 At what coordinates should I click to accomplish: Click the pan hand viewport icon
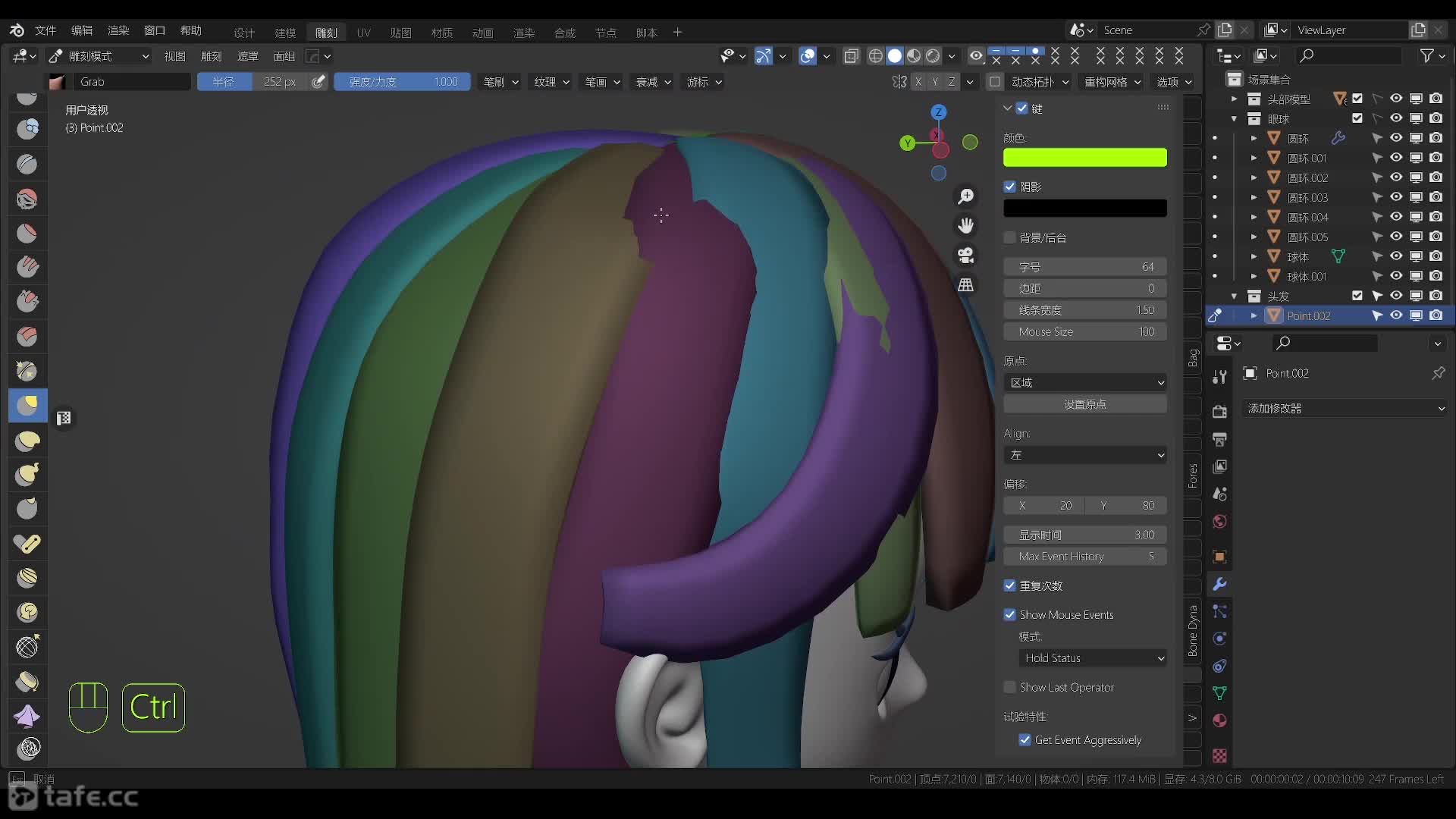(x=965, y=226)
